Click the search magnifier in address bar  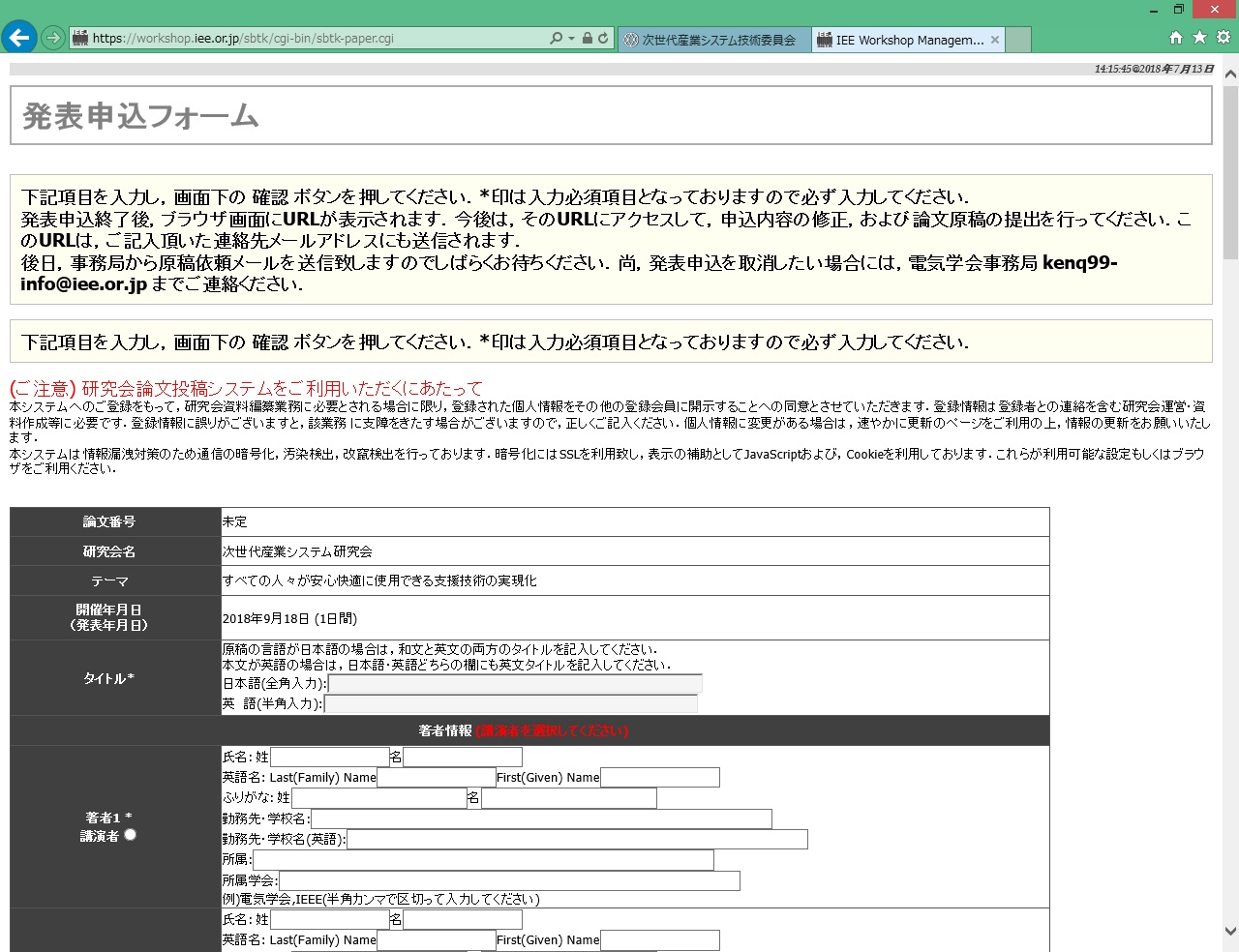click(556, 39)
